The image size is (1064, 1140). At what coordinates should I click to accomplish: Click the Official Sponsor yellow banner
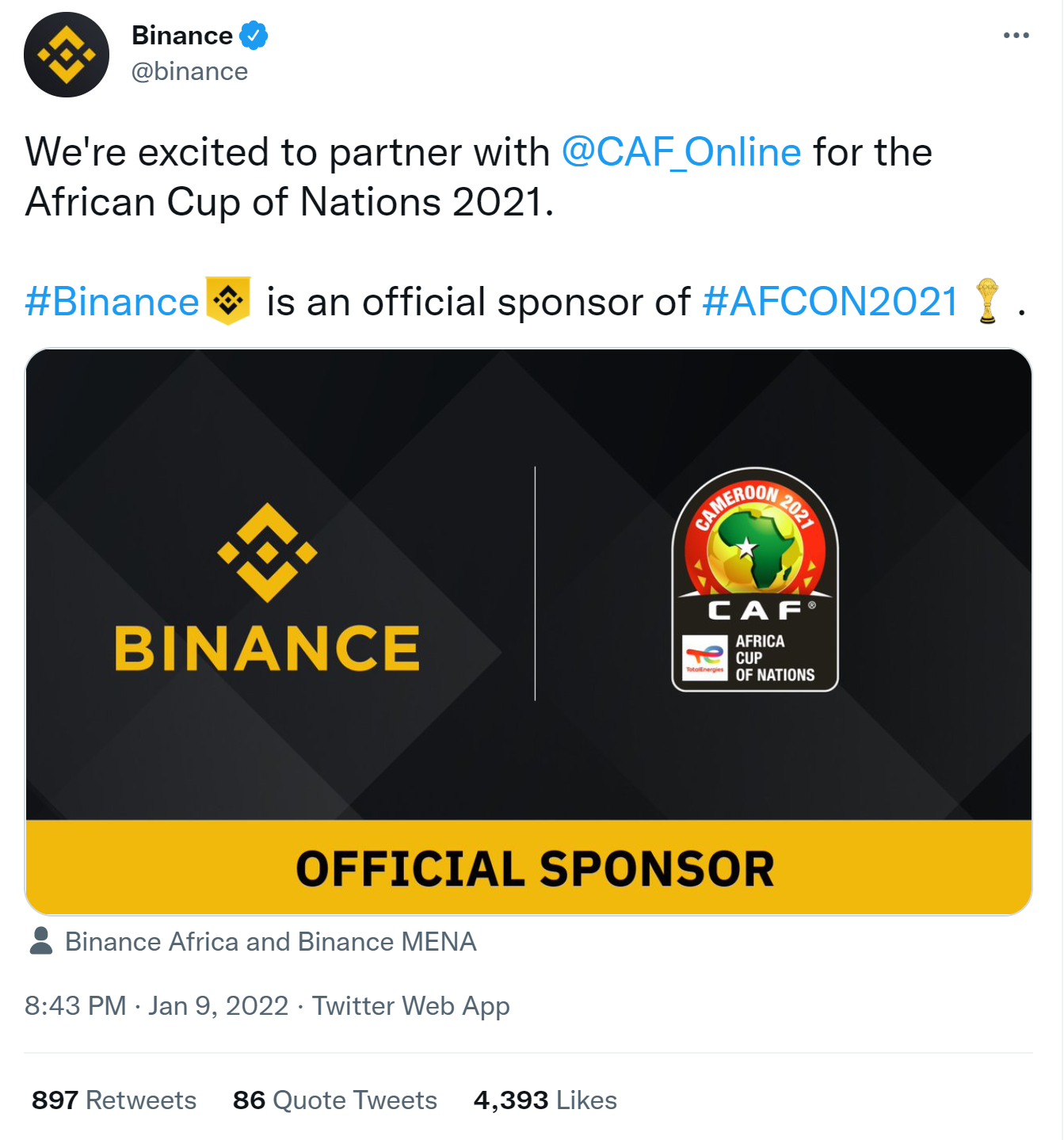528,867
